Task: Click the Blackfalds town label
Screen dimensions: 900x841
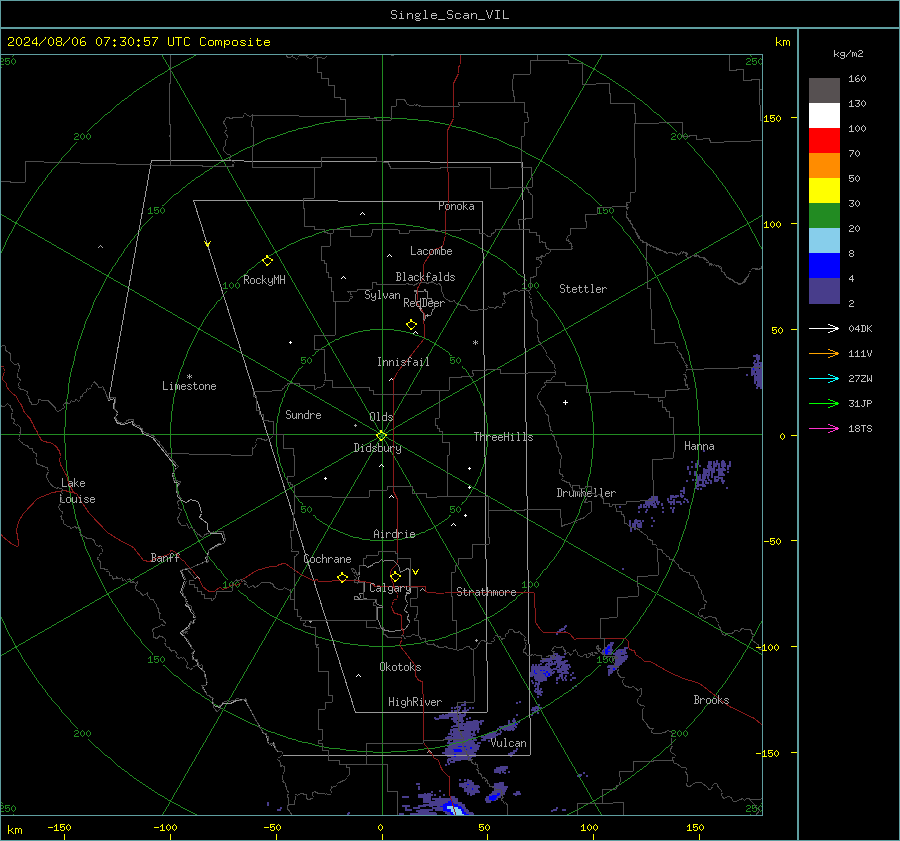Action: click(x=425, y=277)
